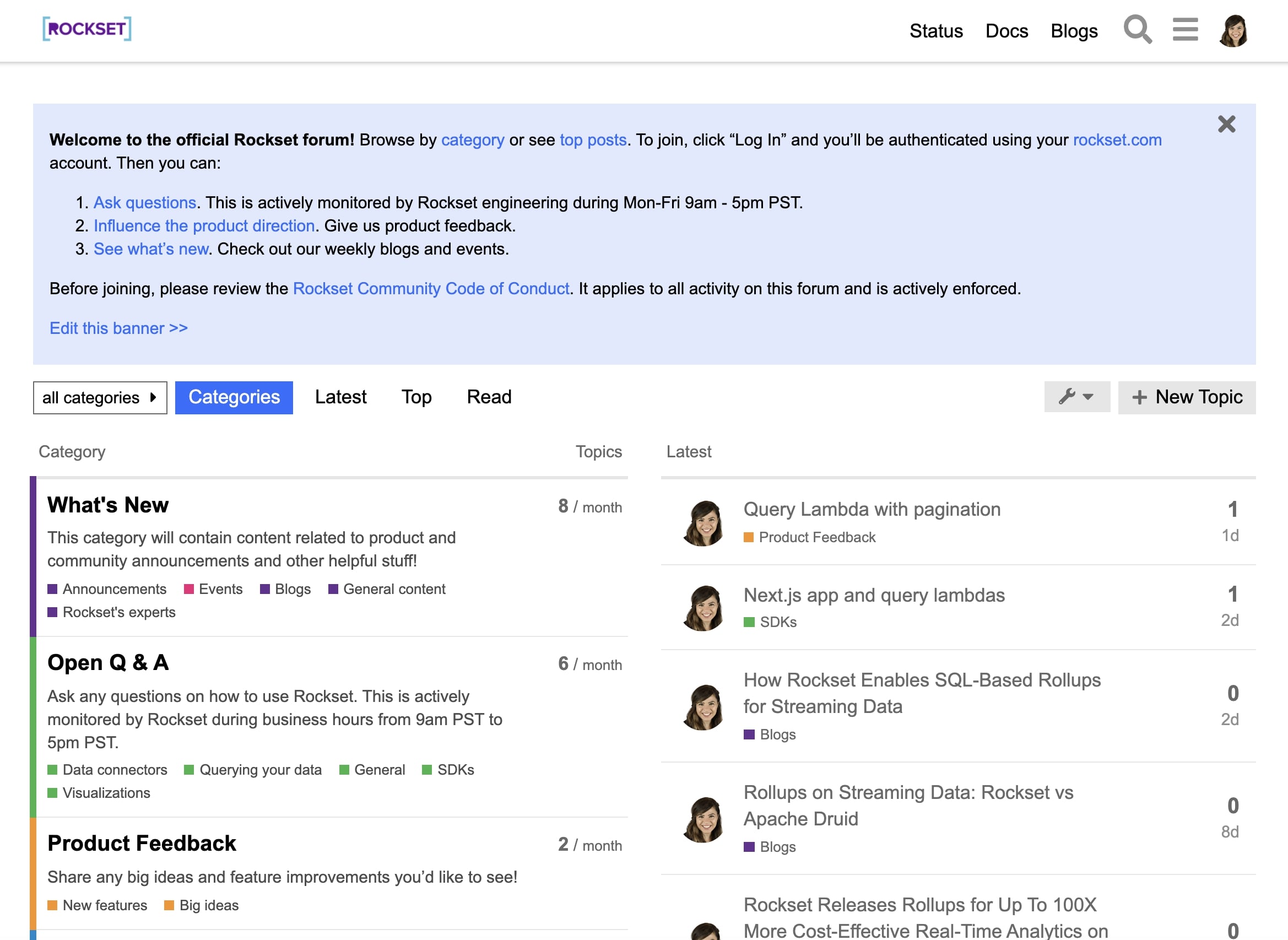Dismiss the welcome banner with X
1288x940 pixels.
(x=1226, y=124)
